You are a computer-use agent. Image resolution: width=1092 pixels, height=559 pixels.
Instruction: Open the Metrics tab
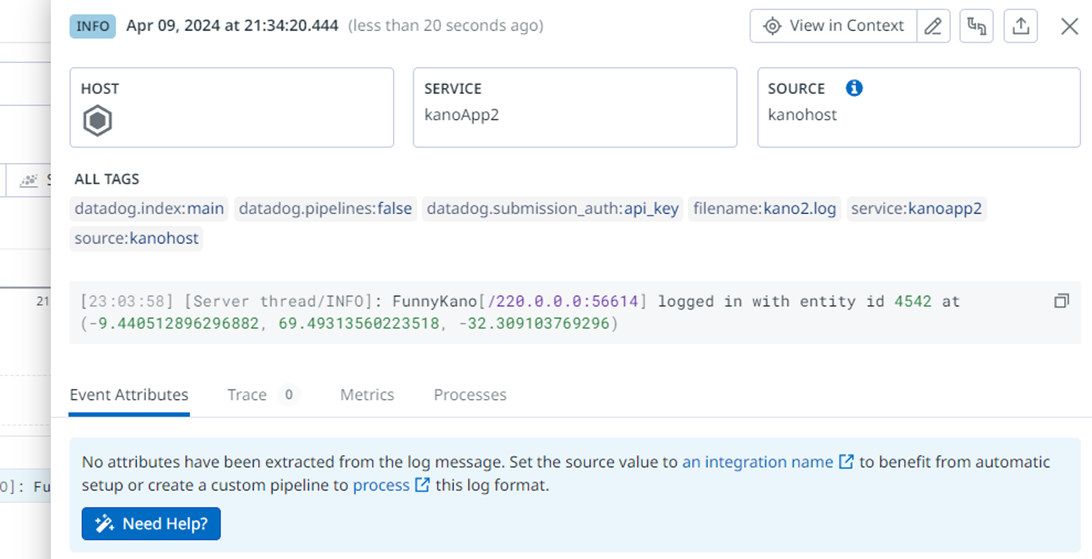point(367,395)
